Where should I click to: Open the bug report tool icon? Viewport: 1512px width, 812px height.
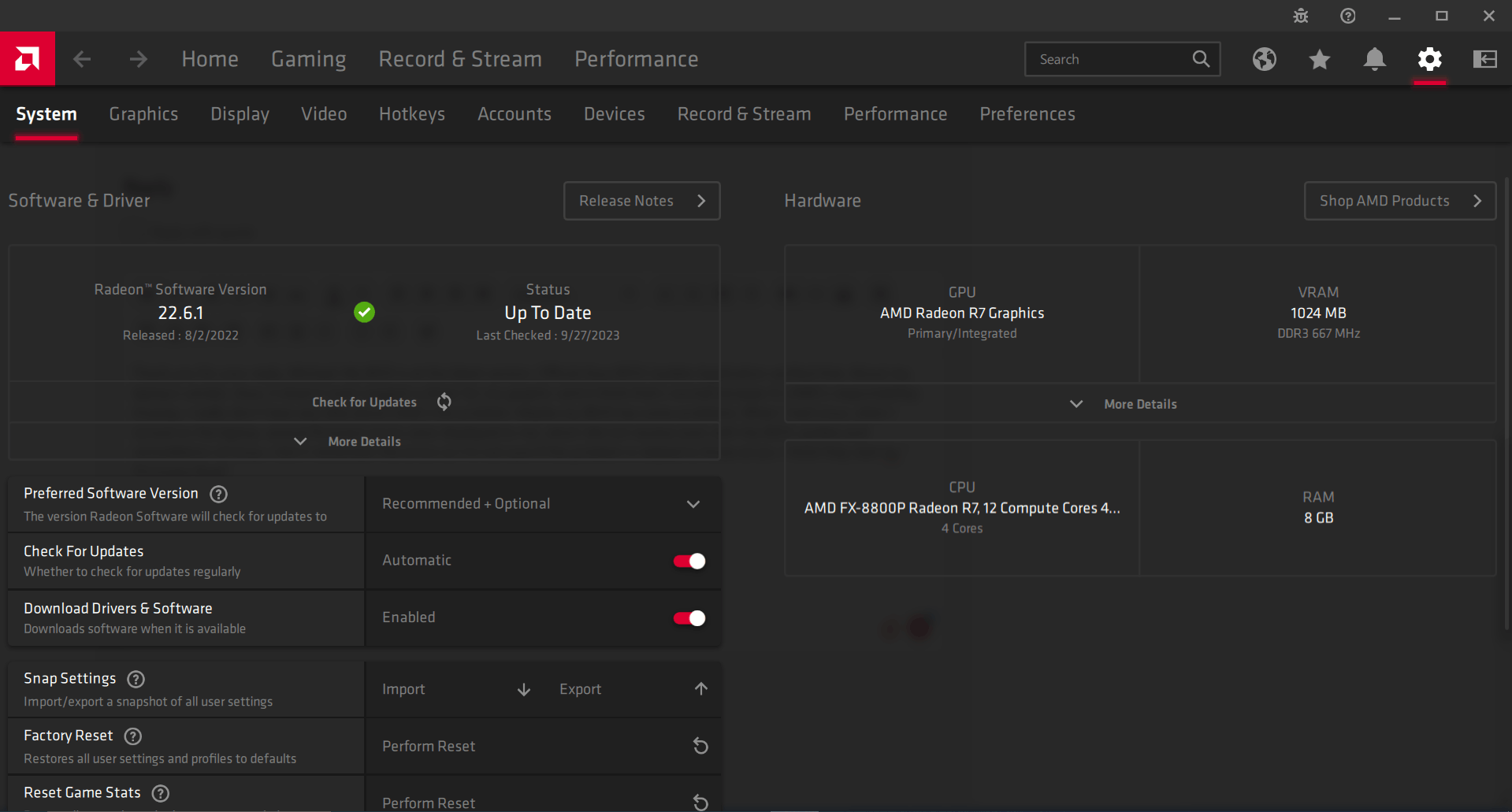pyautogui.click(x=1301, y=16)
